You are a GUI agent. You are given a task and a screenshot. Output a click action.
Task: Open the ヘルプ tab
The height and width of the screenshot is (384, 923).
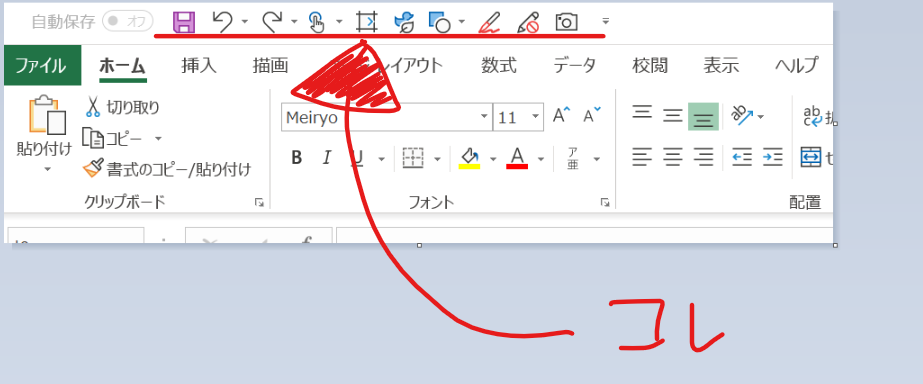796,65
